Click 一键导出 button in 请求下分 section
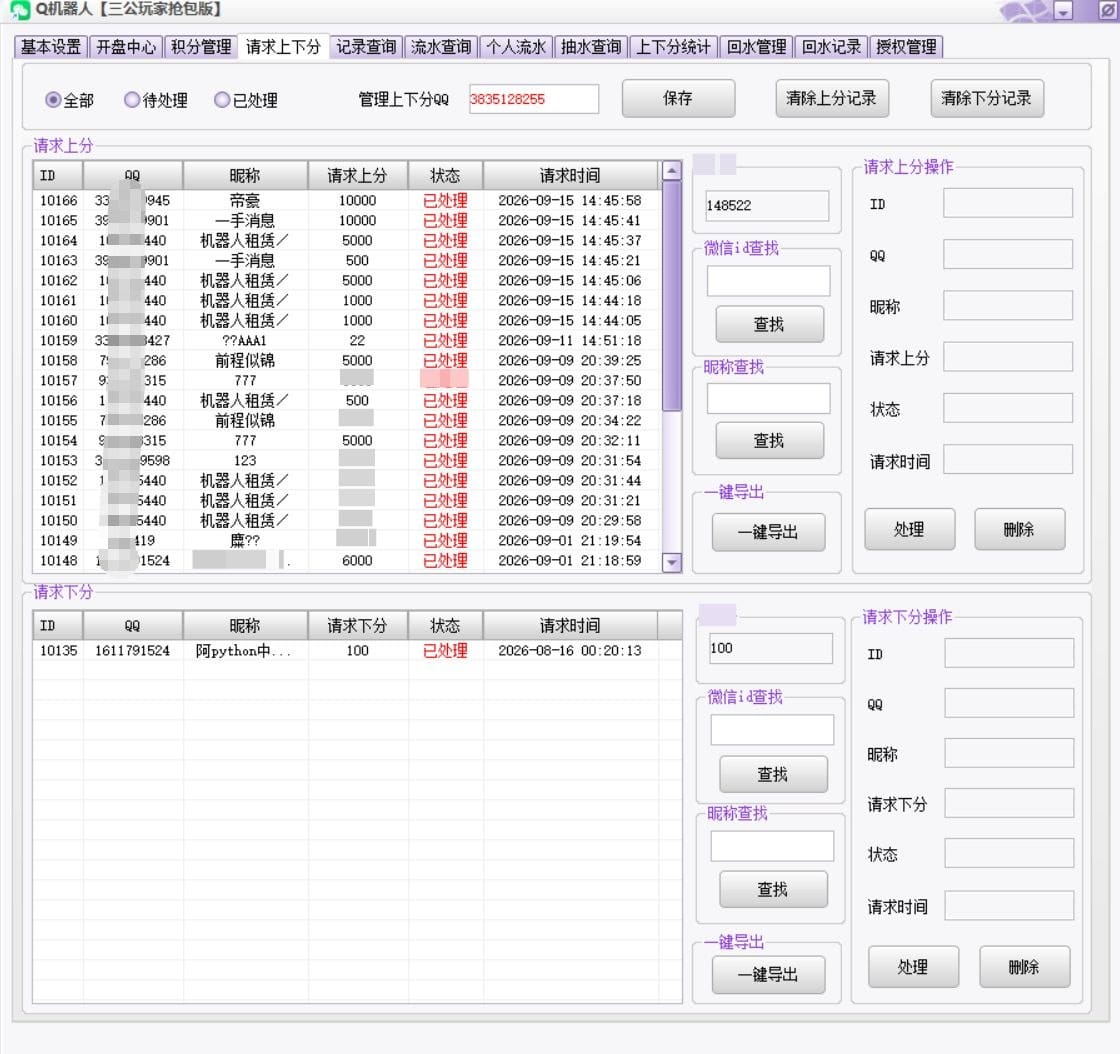This screenshot has height=1054, width=1120. click(x=768, y=975)
